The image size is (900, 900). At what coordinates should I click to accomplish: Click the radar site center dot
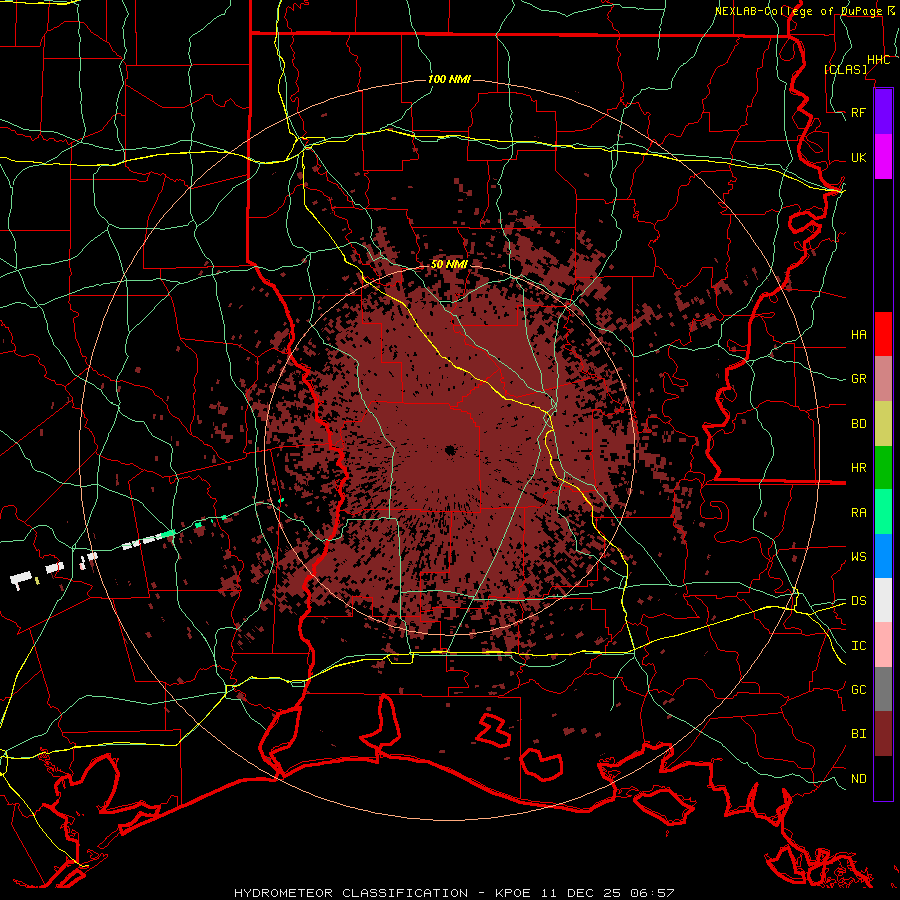[449, 450]
